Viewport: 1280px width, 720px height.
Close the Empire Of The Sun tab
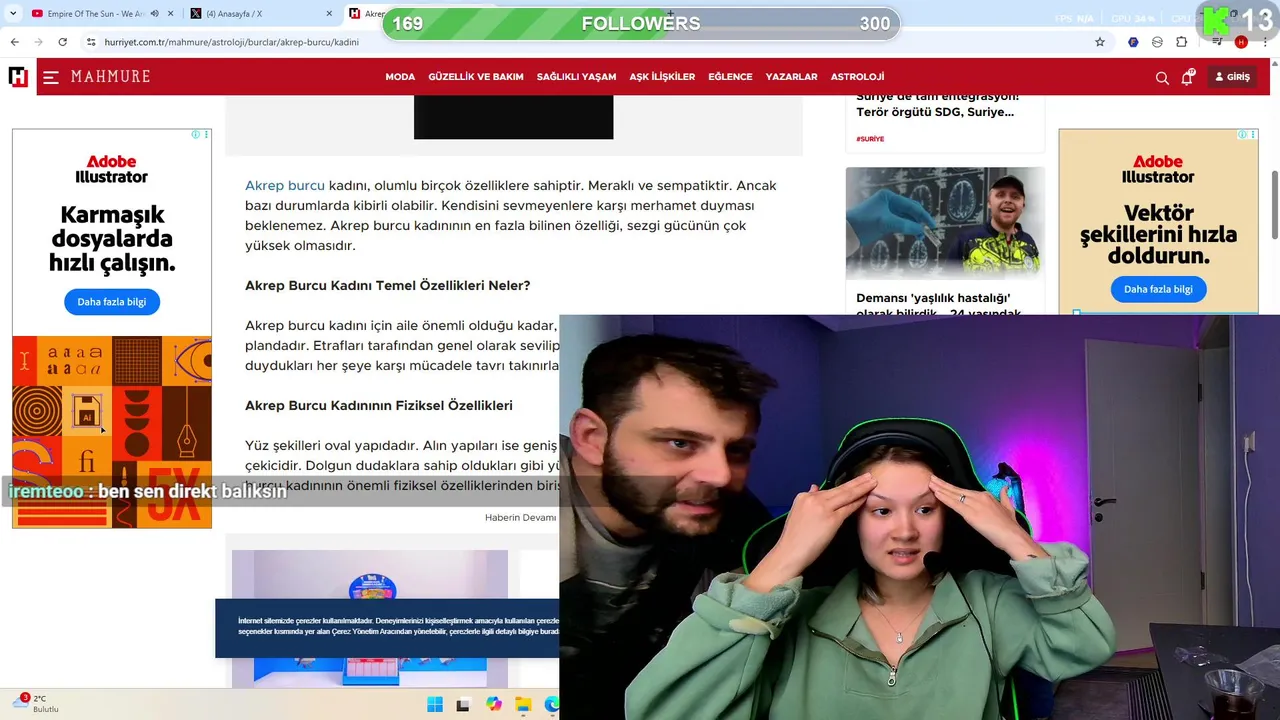point(171,13)
